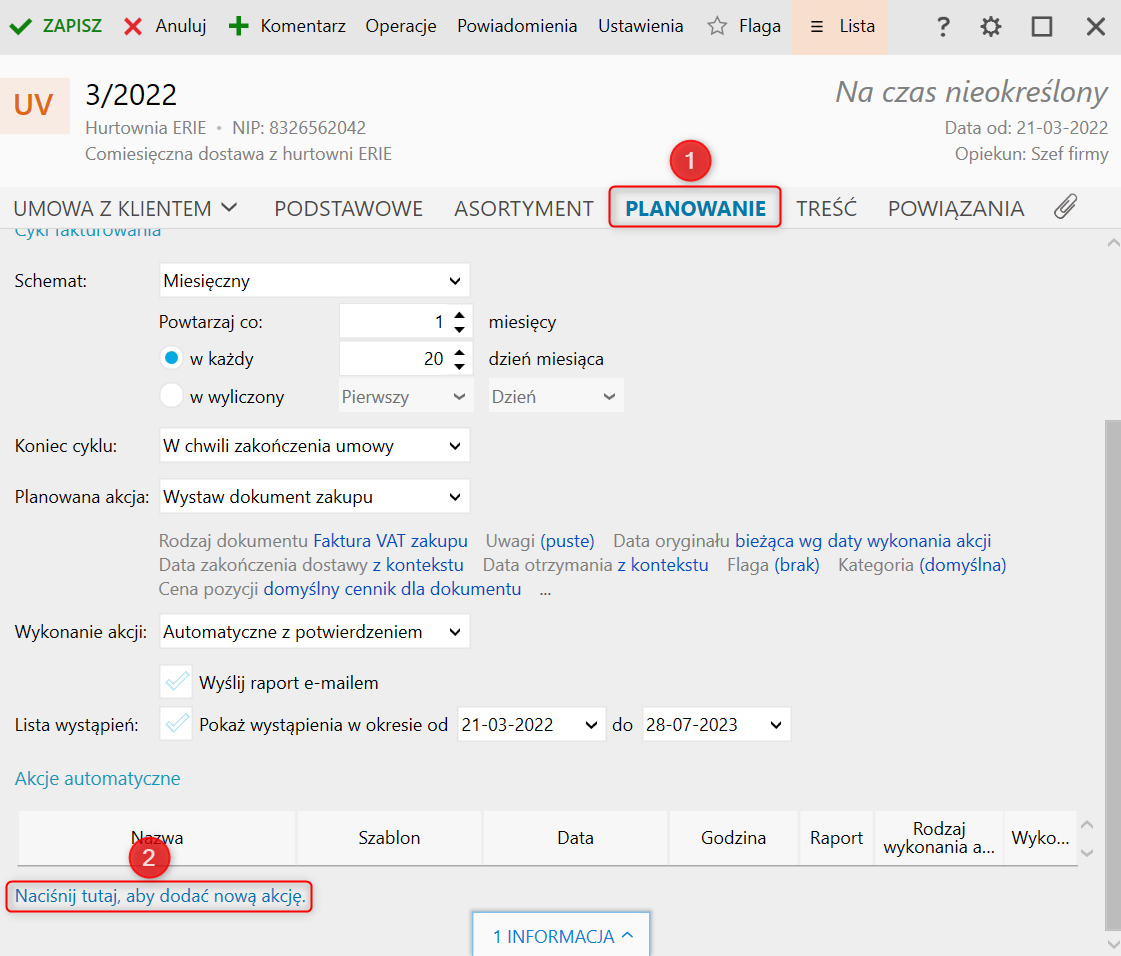Toggle 'Pokaż wystąpienia w okresie' checkbox
The height and width of the screenshot is (956, 1121).
pyautogui.click(x=176, y=724)
